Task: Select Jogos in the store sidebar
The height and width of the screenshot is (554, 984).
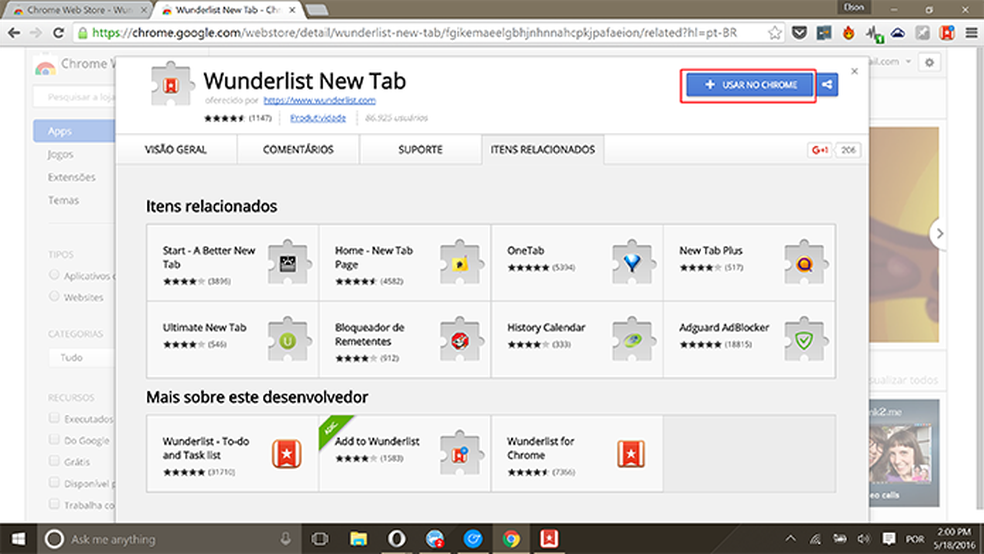Action: [x=60, y=154]
